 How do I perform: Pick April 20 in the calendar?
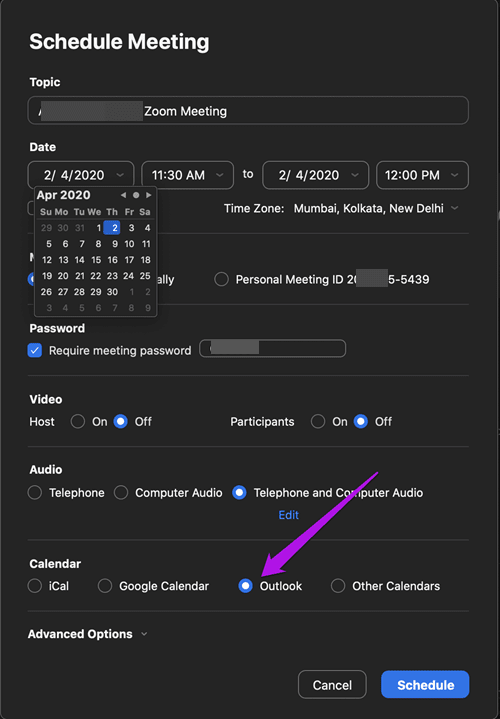click(63, 276)
